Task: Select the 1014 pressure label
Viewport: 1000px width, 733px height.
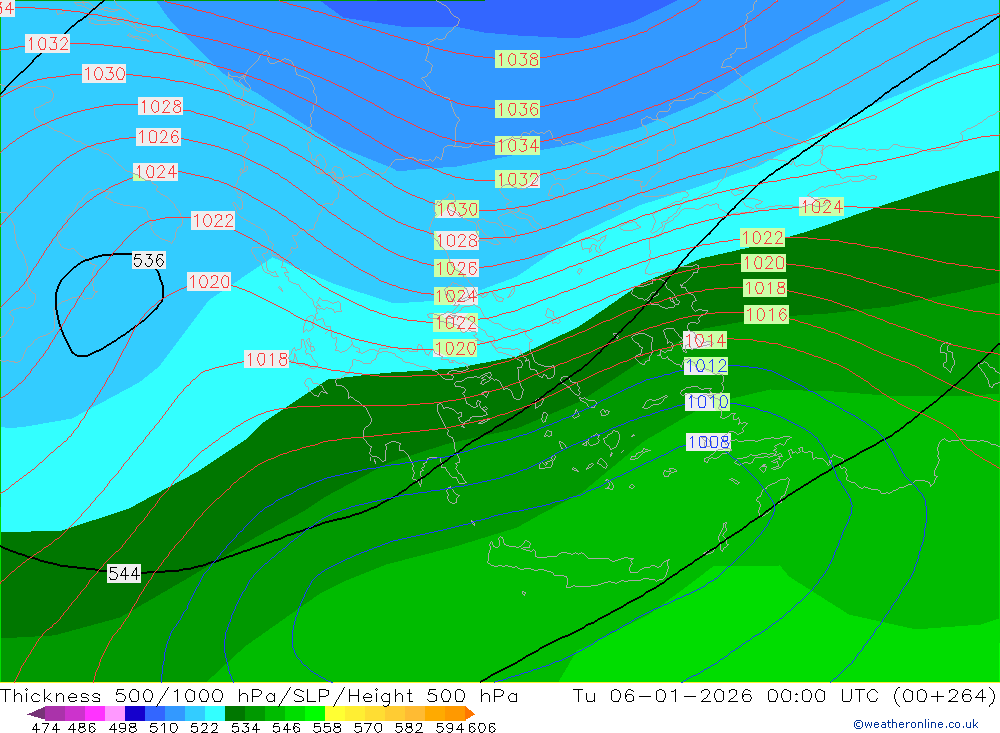Action: click(x=705, y=341)
